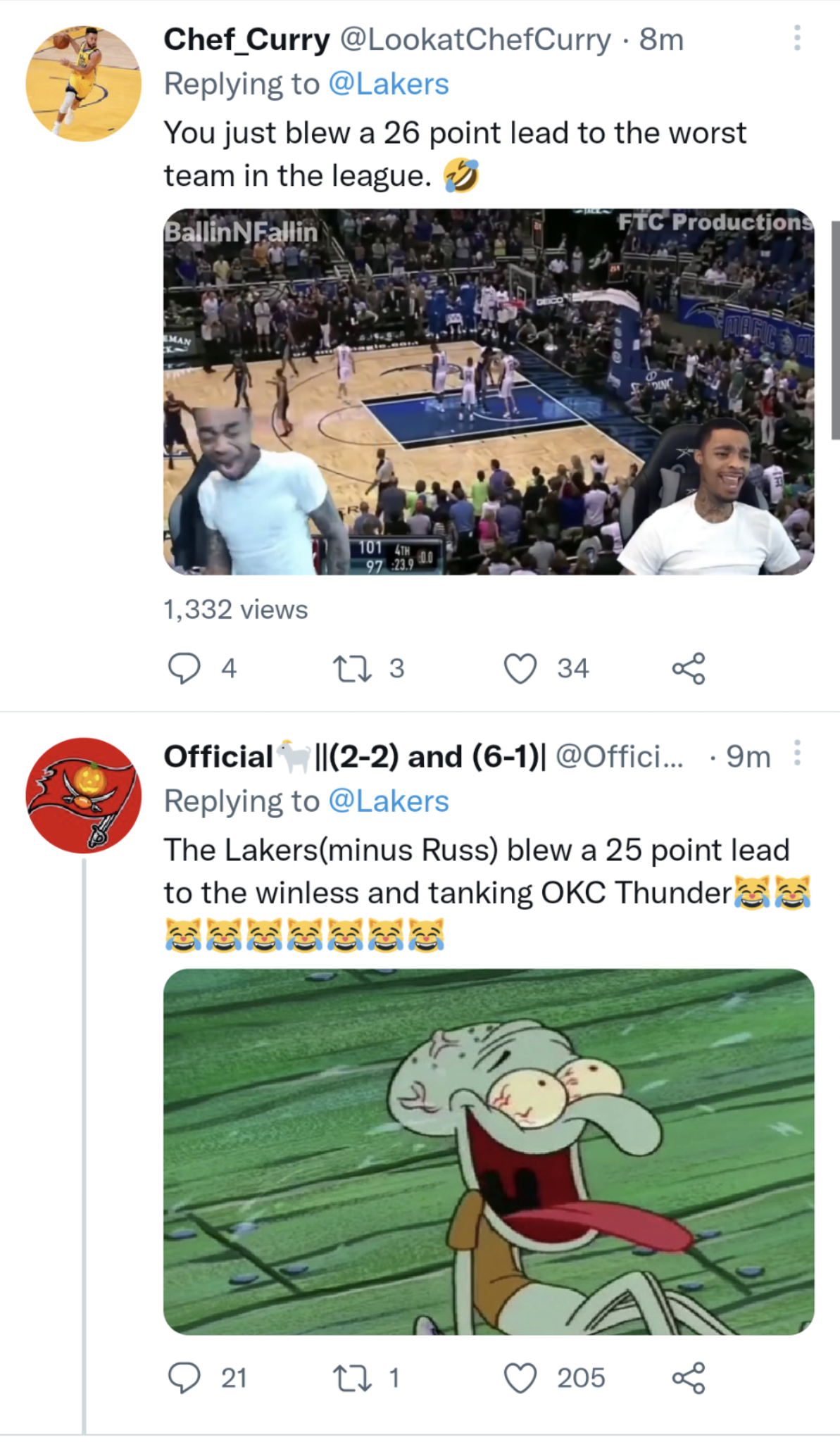Like Chef_Curry's tweet
The width and height of the screenshot is (840, 1442).
click(x=520, y=668)
